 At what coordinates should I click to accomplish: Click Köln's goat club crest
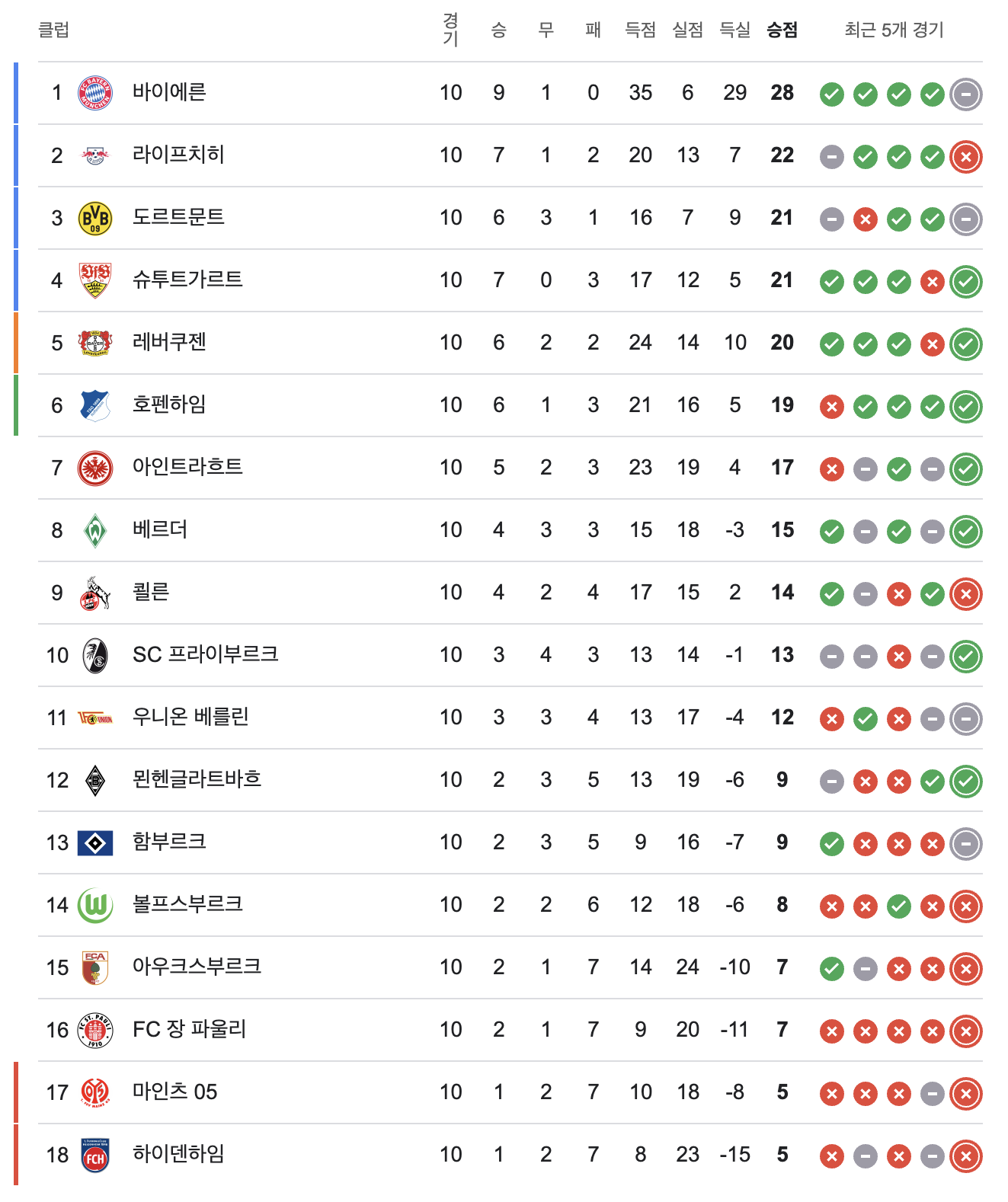(95, 593)
